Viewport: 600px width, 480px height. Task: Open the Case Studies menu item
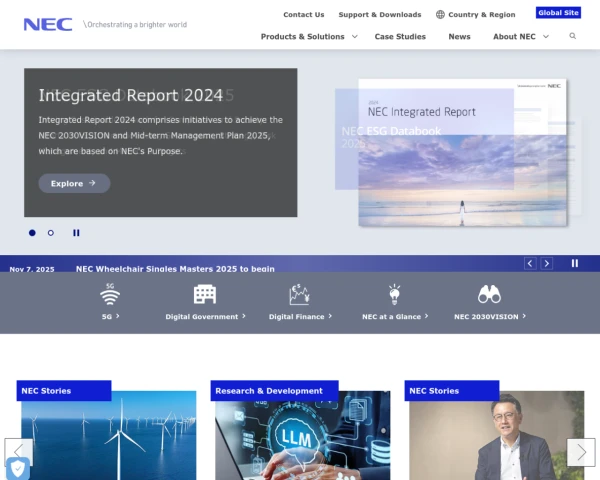point(400,36)
